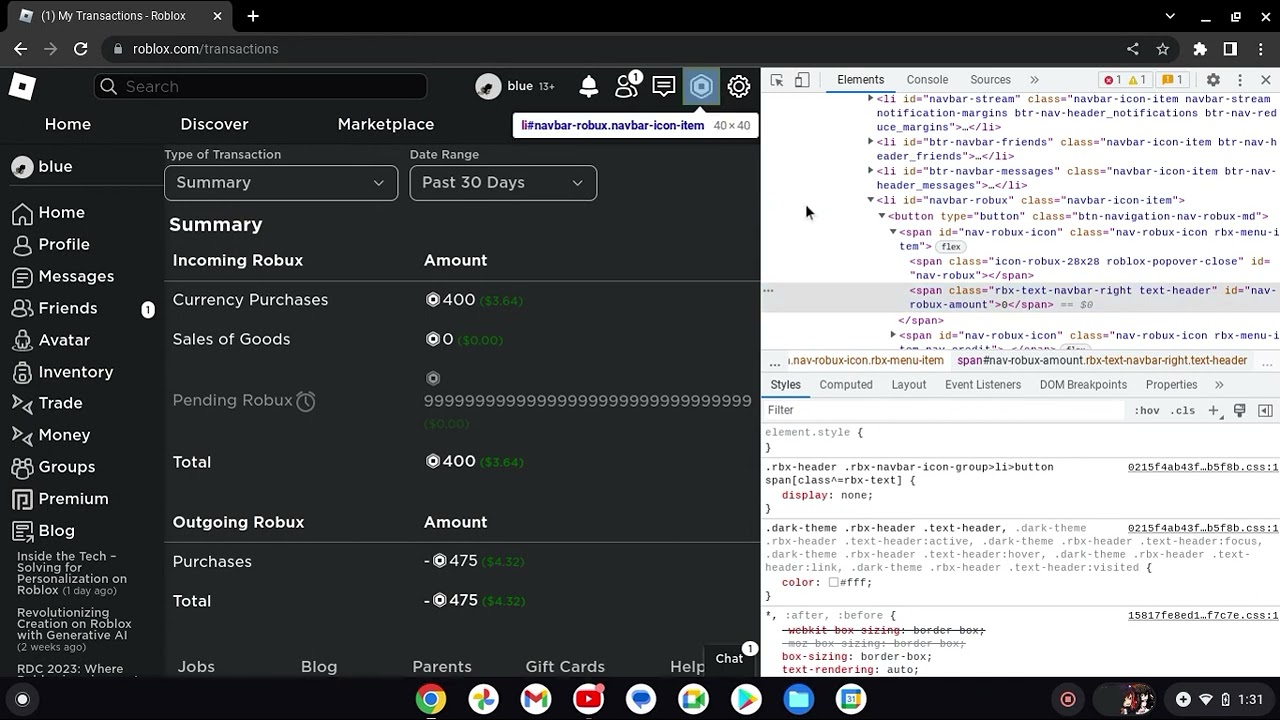This screenshot has width=1280, height=720.
Task: Open the Properties tab
Action: pyautogui.click(x=1171, y=385)
